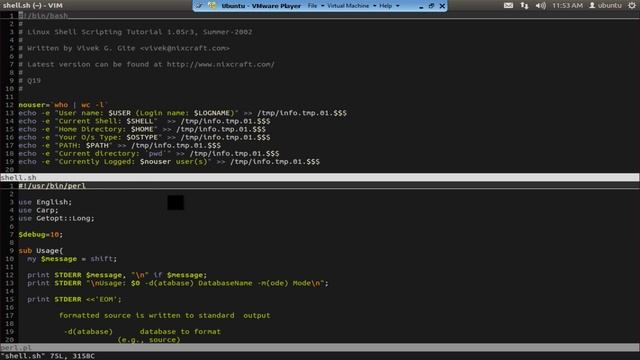Open the VMware Player File menu
This screenshot has height=360, width=640.
click(312, 6)
